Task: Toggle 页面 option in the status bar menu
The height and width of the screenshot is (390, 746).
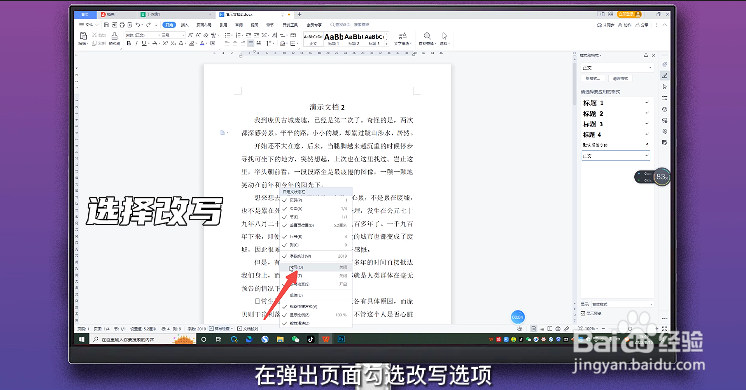Action: [x=315, y=208]
